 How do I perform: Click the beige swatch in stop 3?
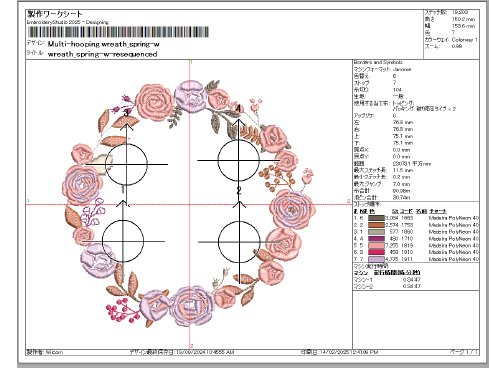[376, 232]
